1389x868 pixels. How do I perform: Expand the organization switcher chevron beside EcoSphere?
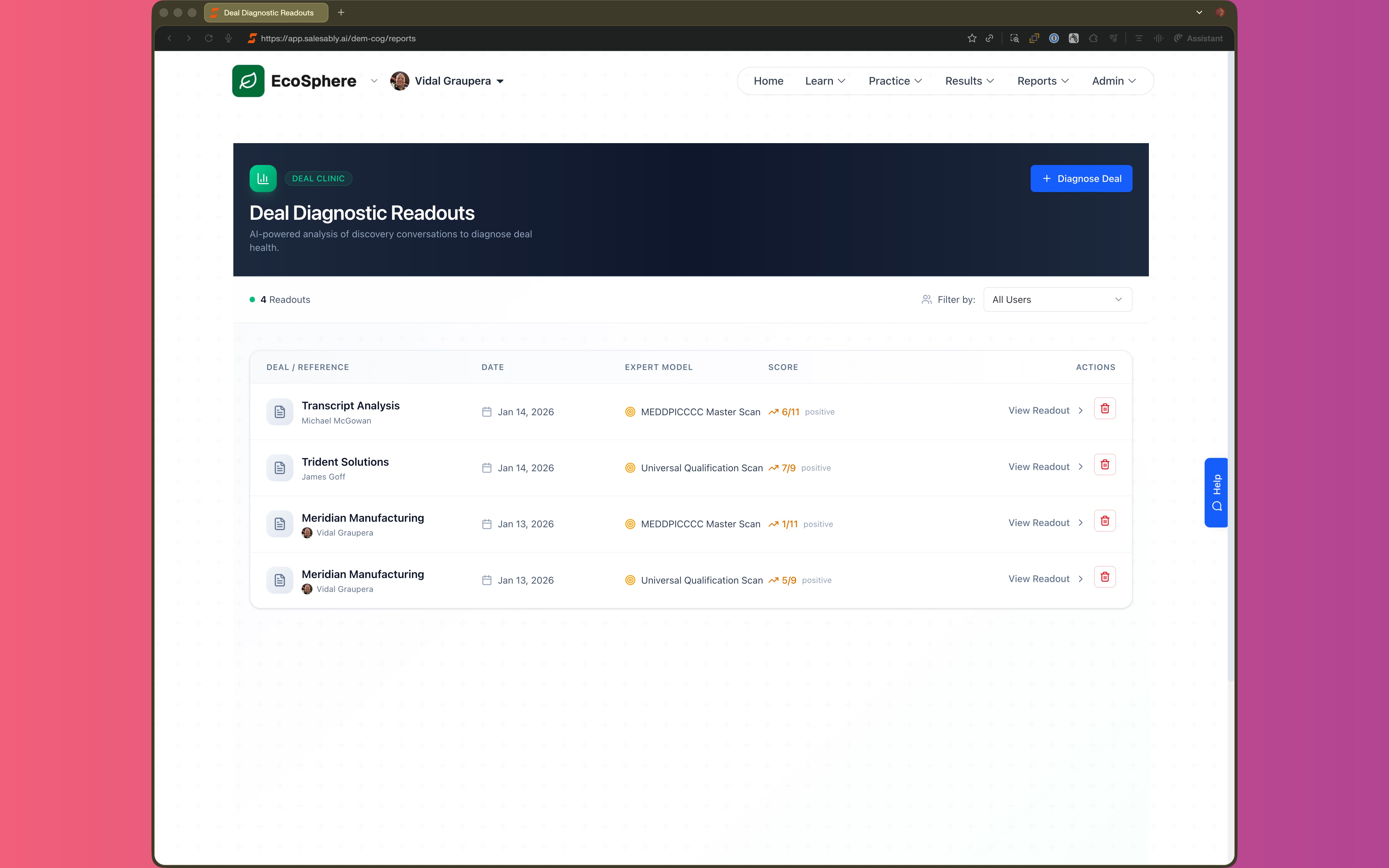(374, 81)
